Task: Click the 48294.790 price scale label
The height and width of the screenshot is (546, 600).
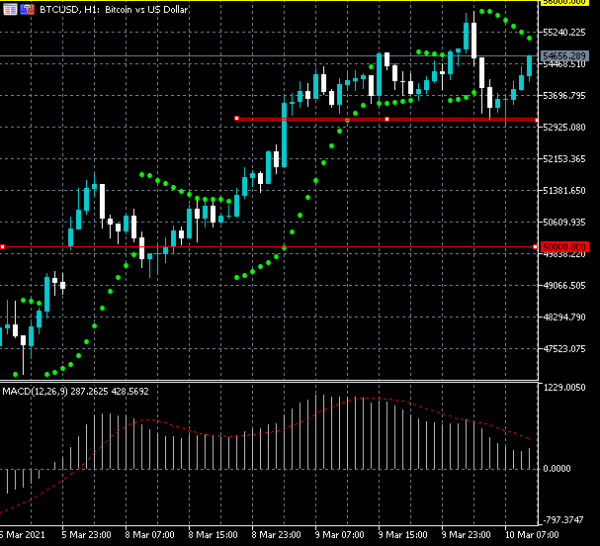Action: tap(564, 317)
